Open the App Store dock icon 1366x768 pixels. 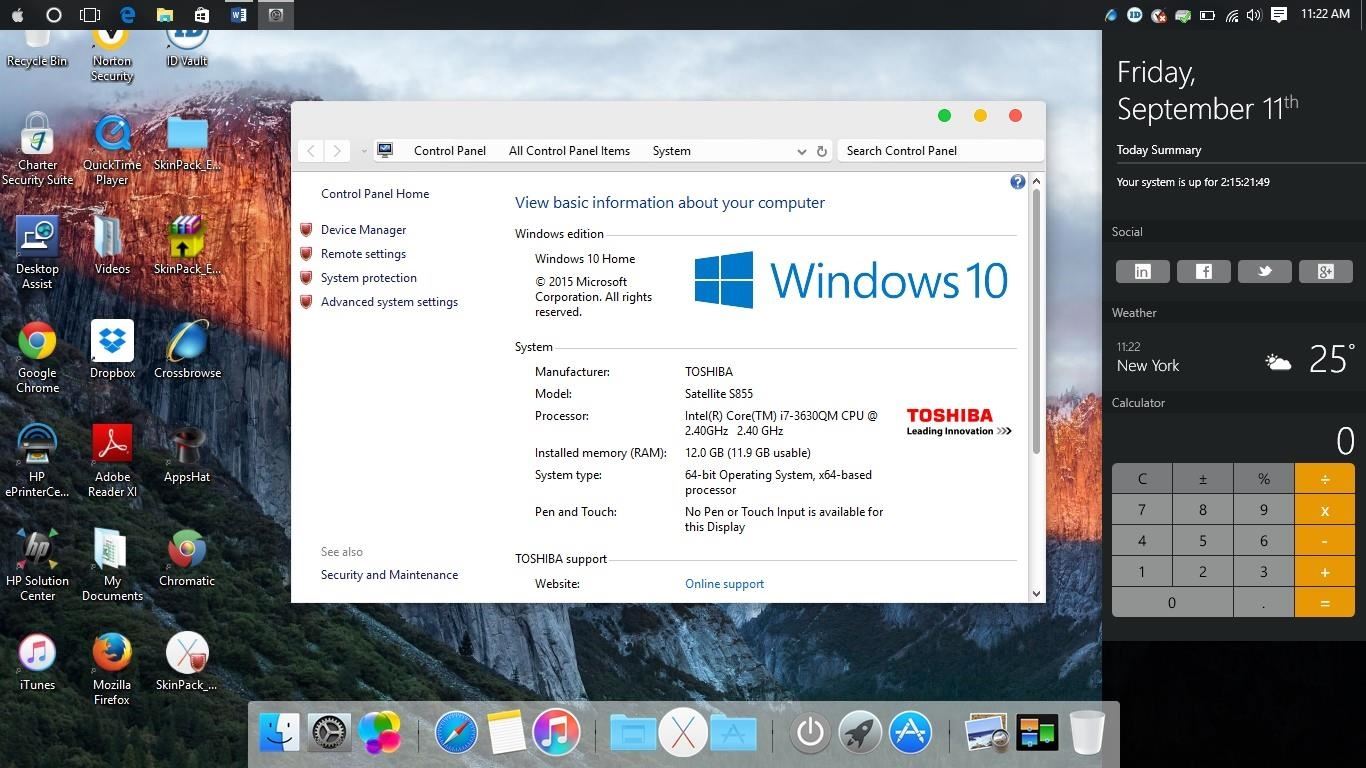(x=910, y=733)
